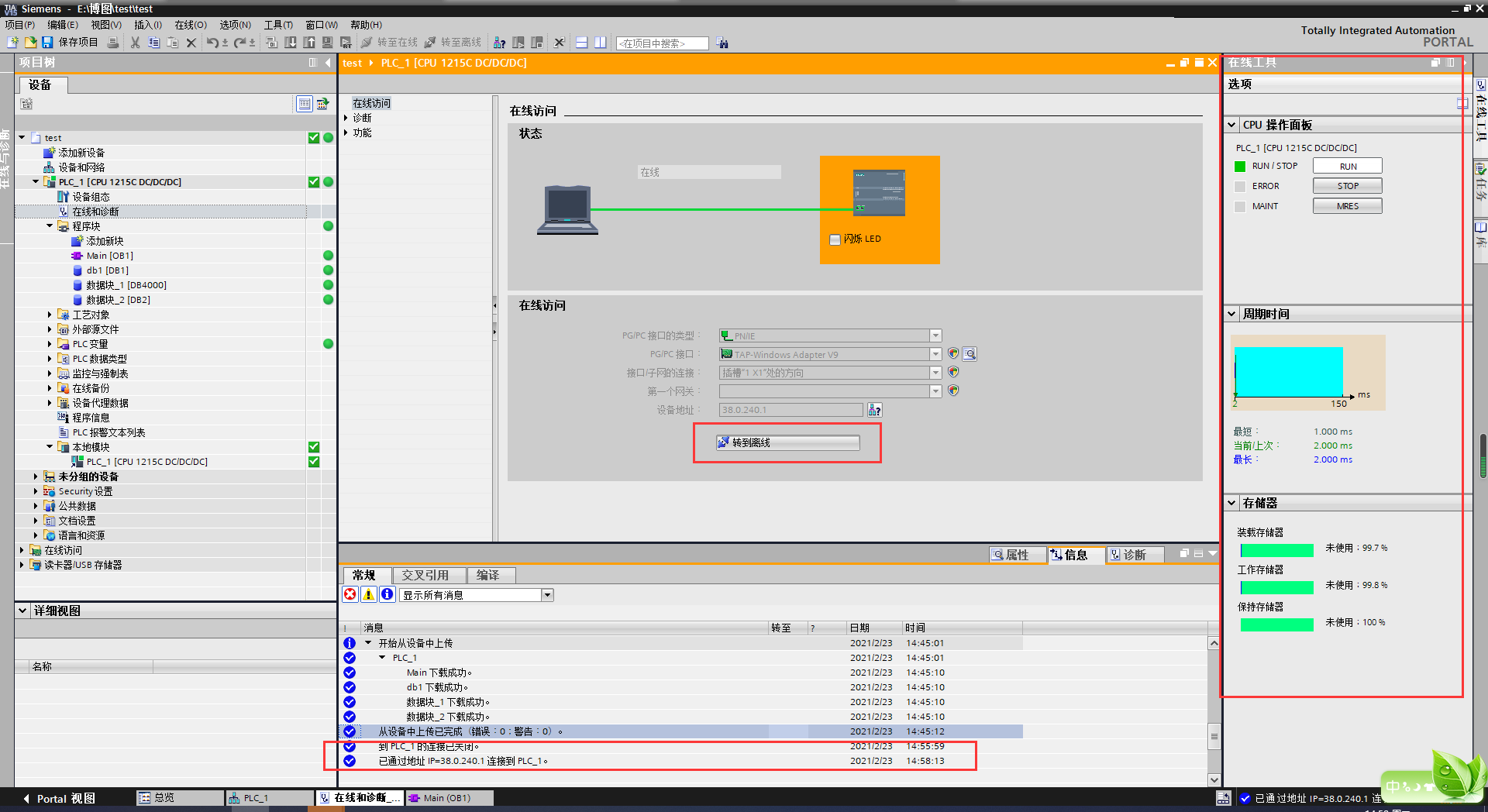Click the start simulation icon

(x=328, y=43)
